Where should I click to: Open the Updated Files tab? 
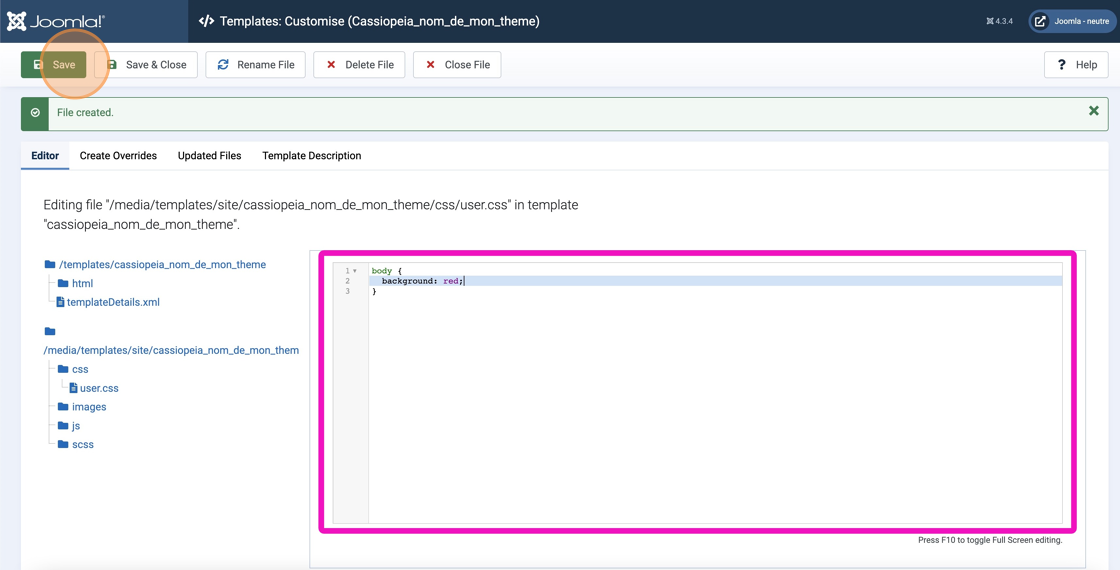click(x=209, y=156)
